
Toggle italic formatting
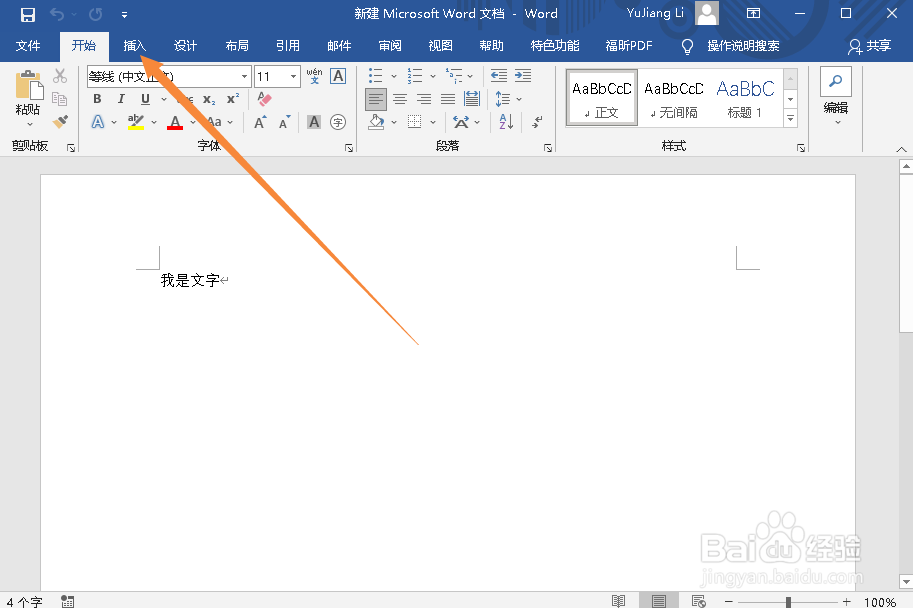tap(121, 99)
